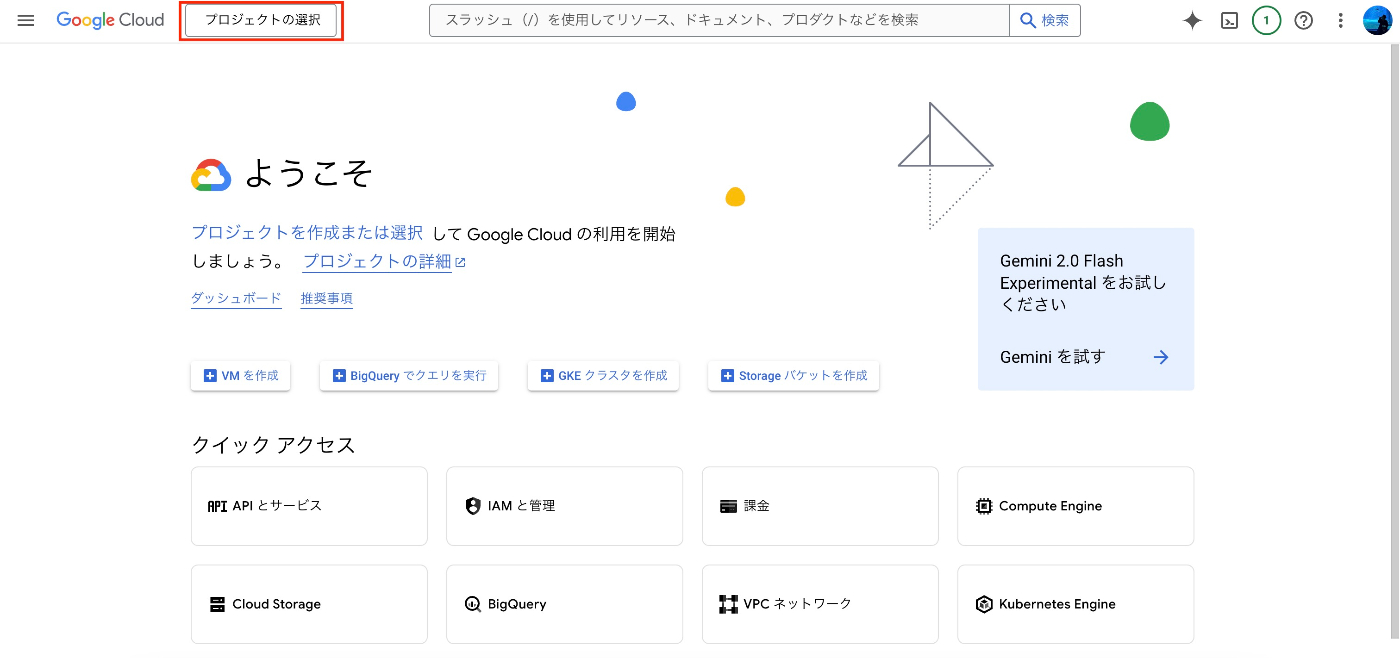
Task: Click the user account avatar
Action: [1377, 20]
